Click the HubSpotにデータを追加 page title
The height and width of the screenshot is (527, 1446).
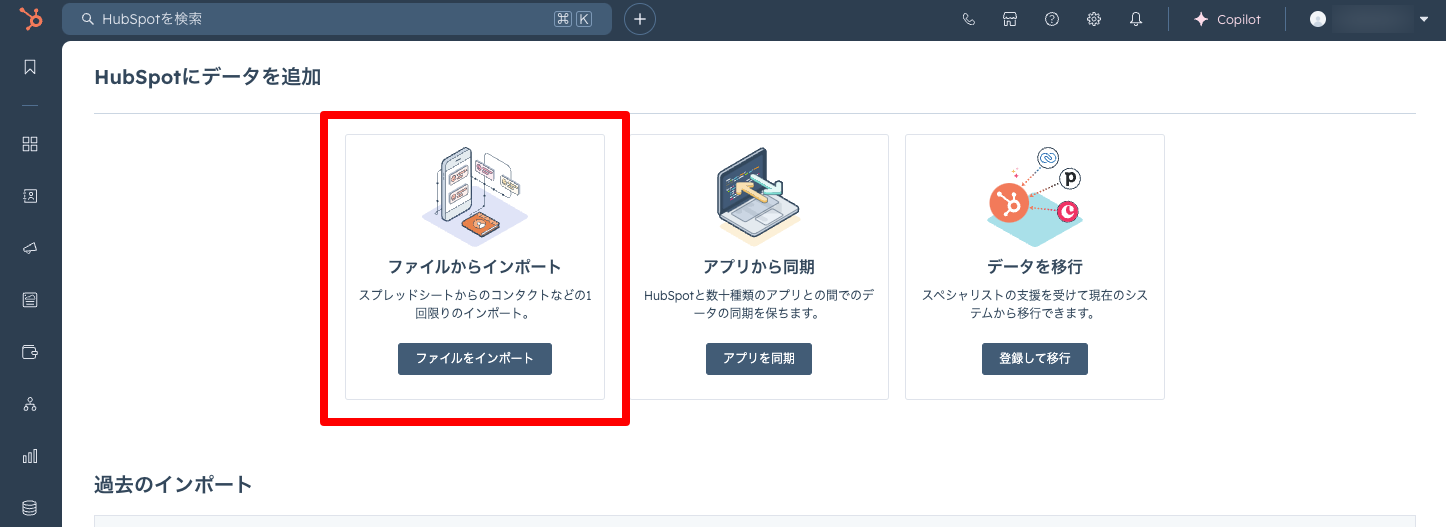tap(207, 77)
